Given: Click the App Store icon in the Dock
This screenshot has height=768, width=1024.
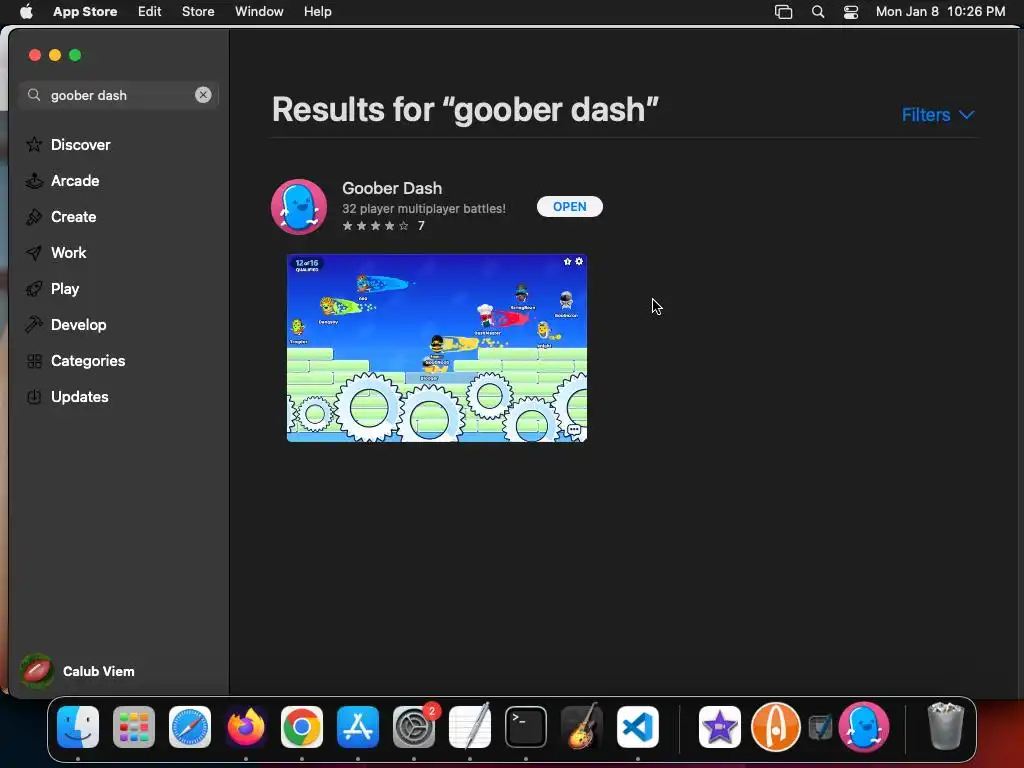Looking at the screenshot, I should (358, 727).
